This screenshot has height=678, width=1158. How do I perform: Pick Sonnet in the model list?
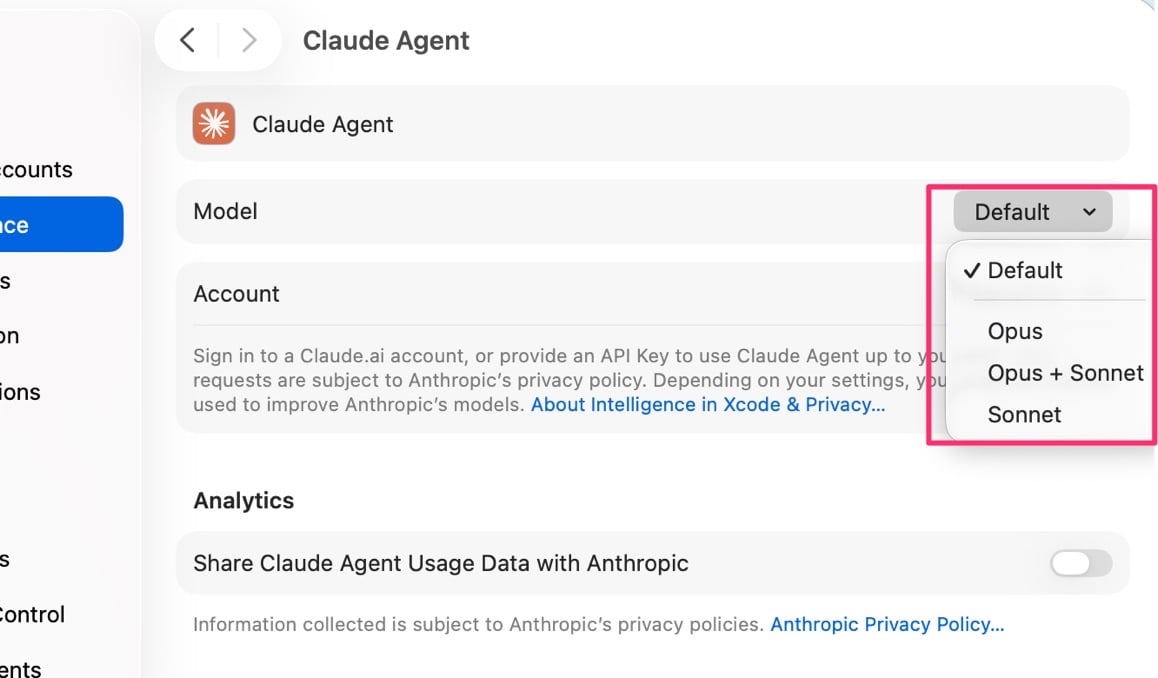pos(1024,414)
